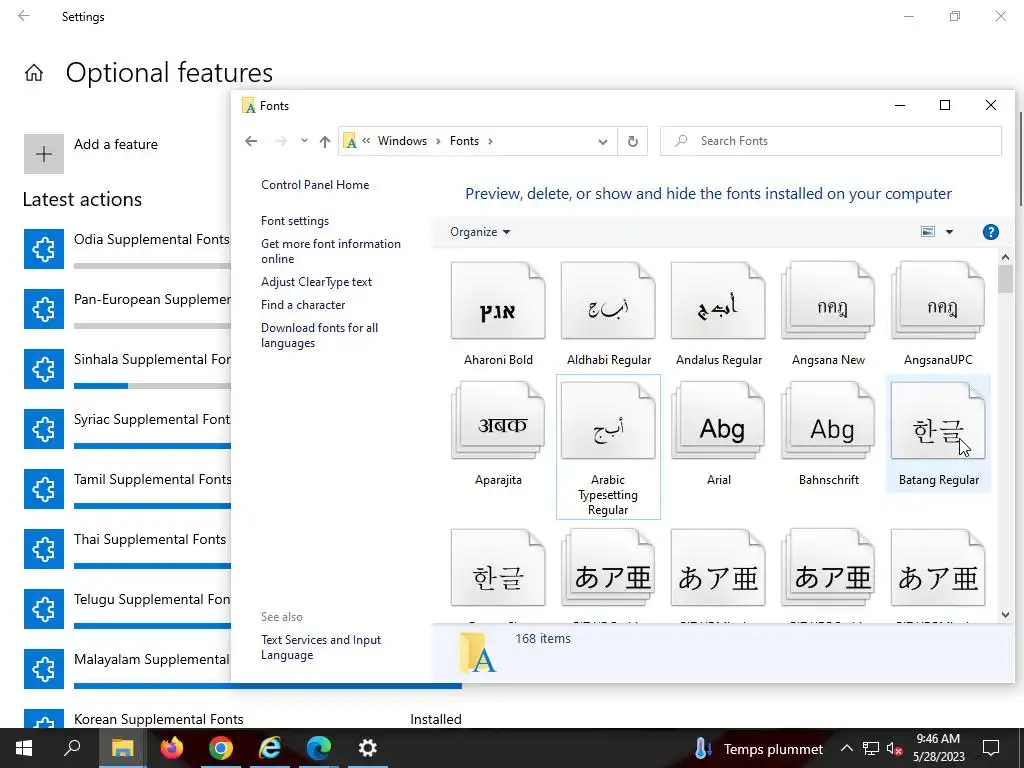This screenshot has height=768, width=1024.
Task: Select the Batang Regular font icon
Action: 938,421
